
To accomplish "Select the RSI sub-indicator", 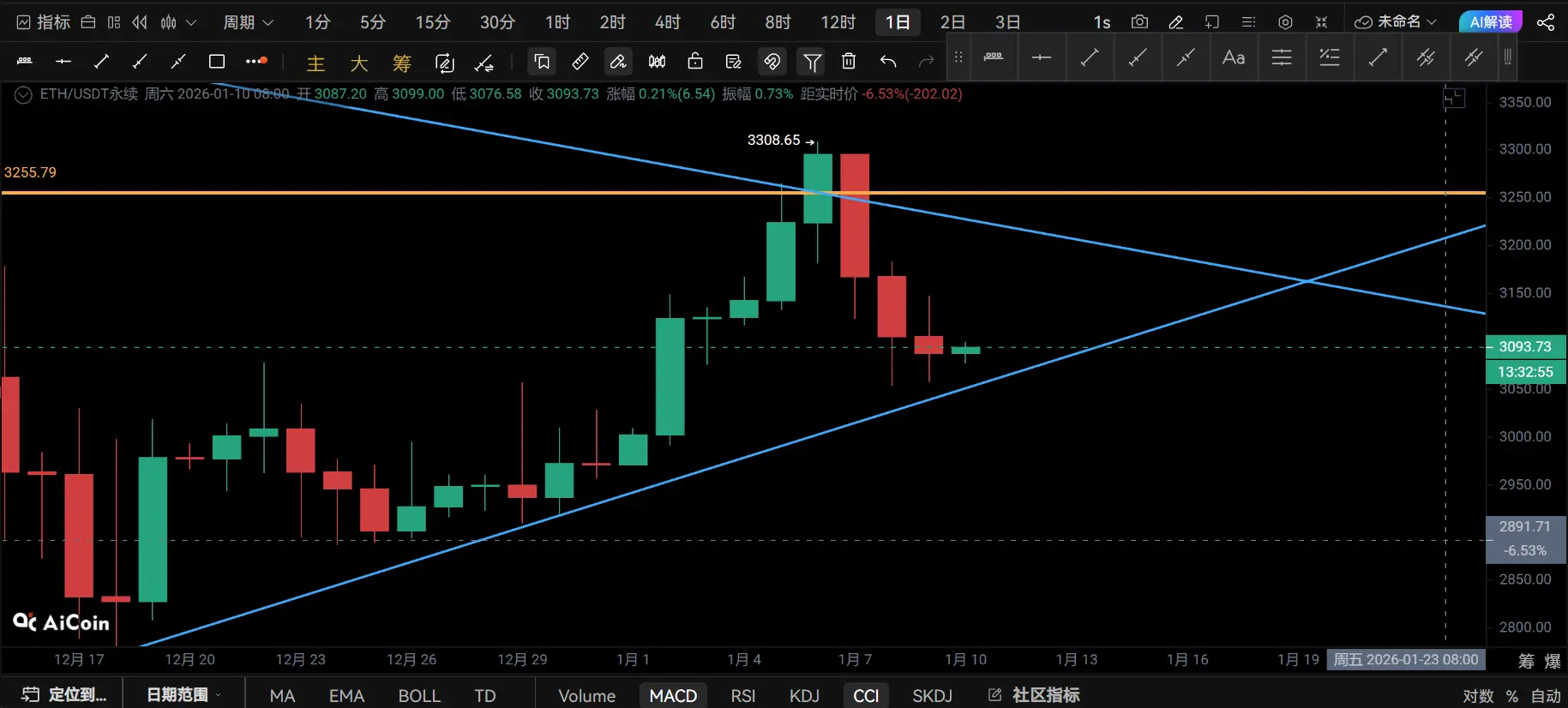I will [743, 695].
